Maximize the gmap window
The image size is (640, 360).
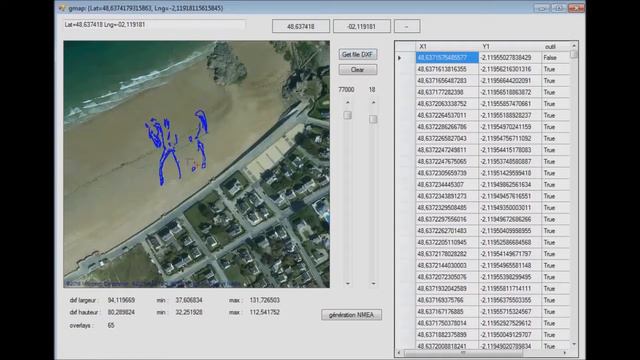point(559,8)
